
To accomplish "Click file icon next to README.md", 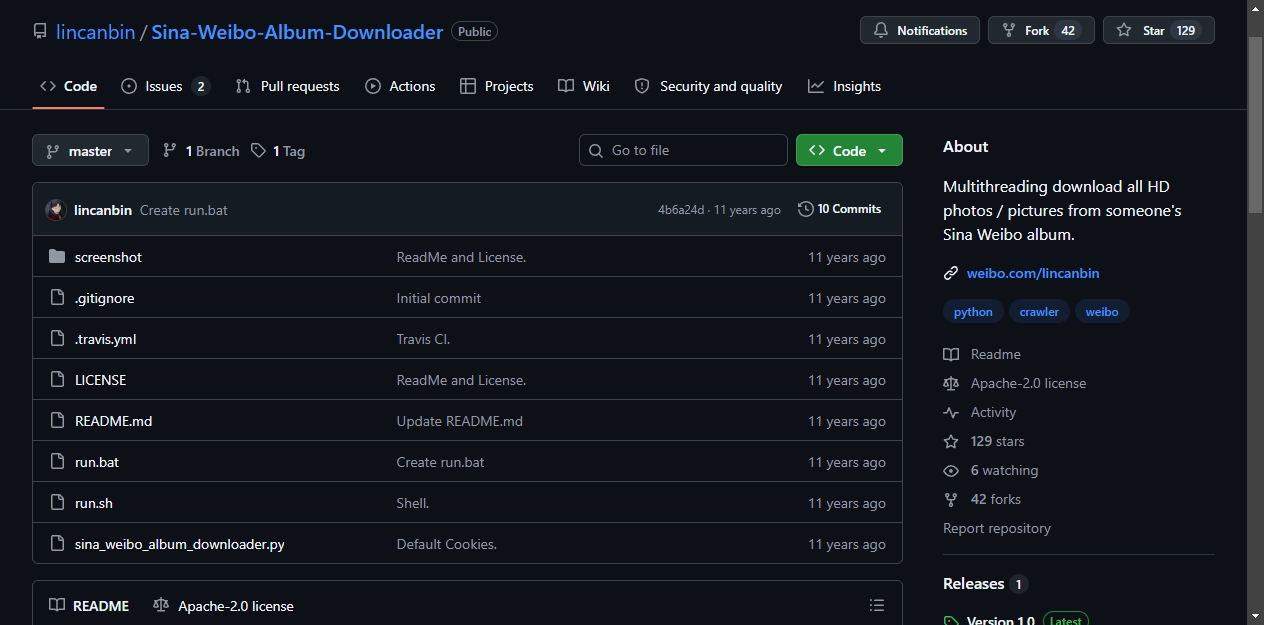I will pyautogui.click(x=57, y=421).
